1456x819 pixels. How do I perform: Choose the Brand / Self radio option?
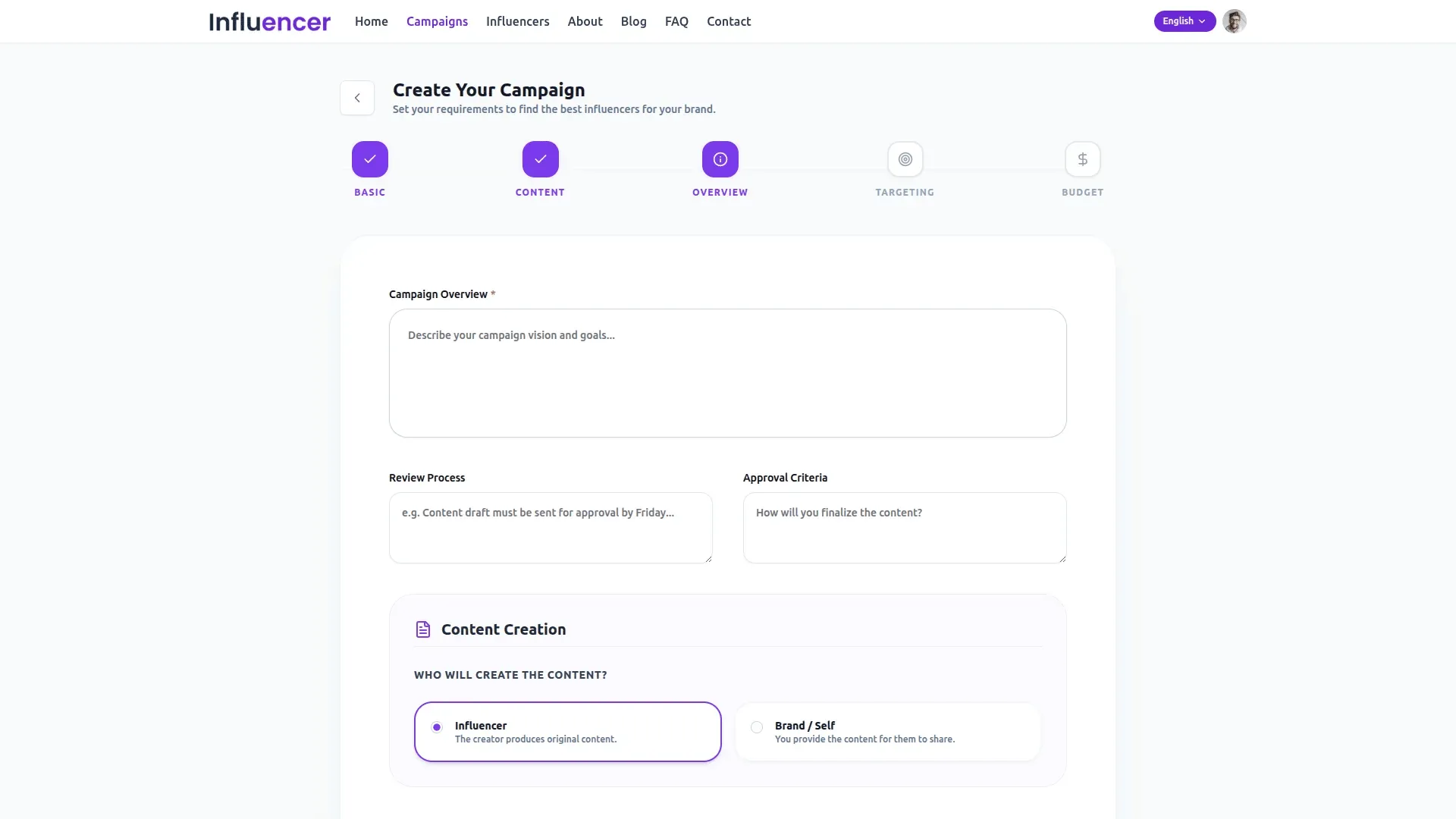(x=757, y=727)
